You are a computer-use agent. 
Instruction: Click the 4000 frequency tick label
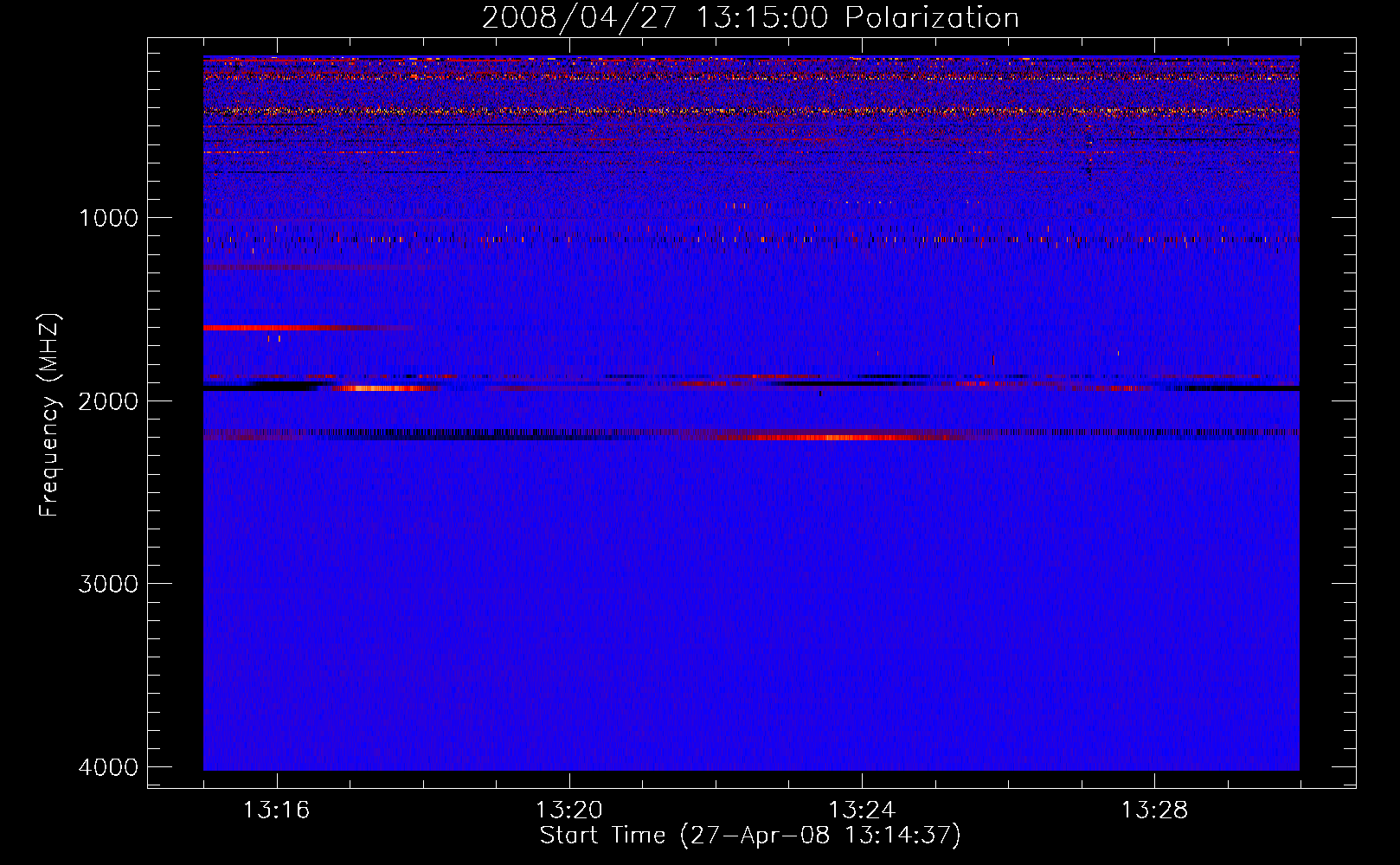pyautogui.click(x=108, y=766)
